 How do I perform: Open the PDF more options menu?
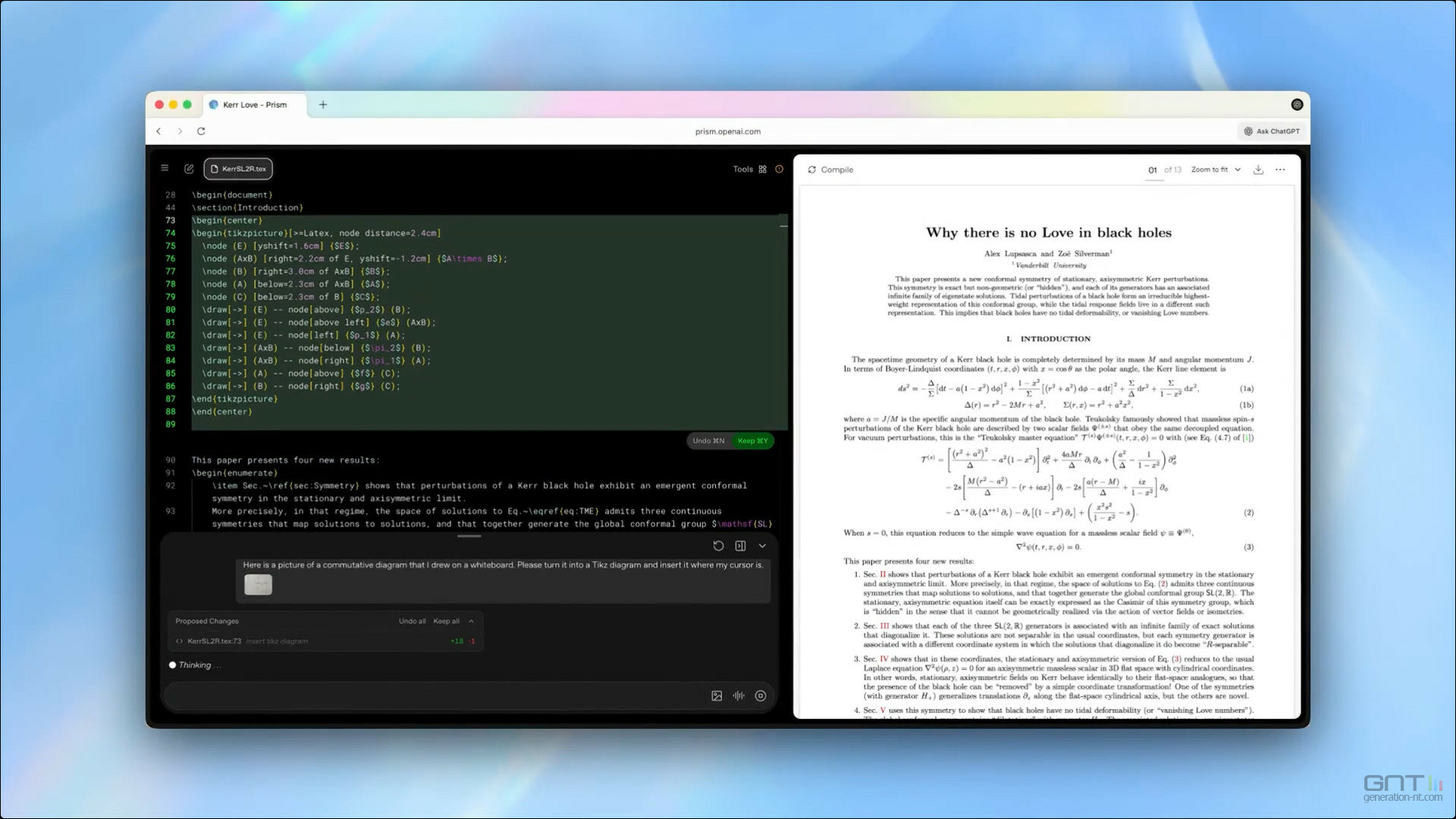click(1280, 170)
